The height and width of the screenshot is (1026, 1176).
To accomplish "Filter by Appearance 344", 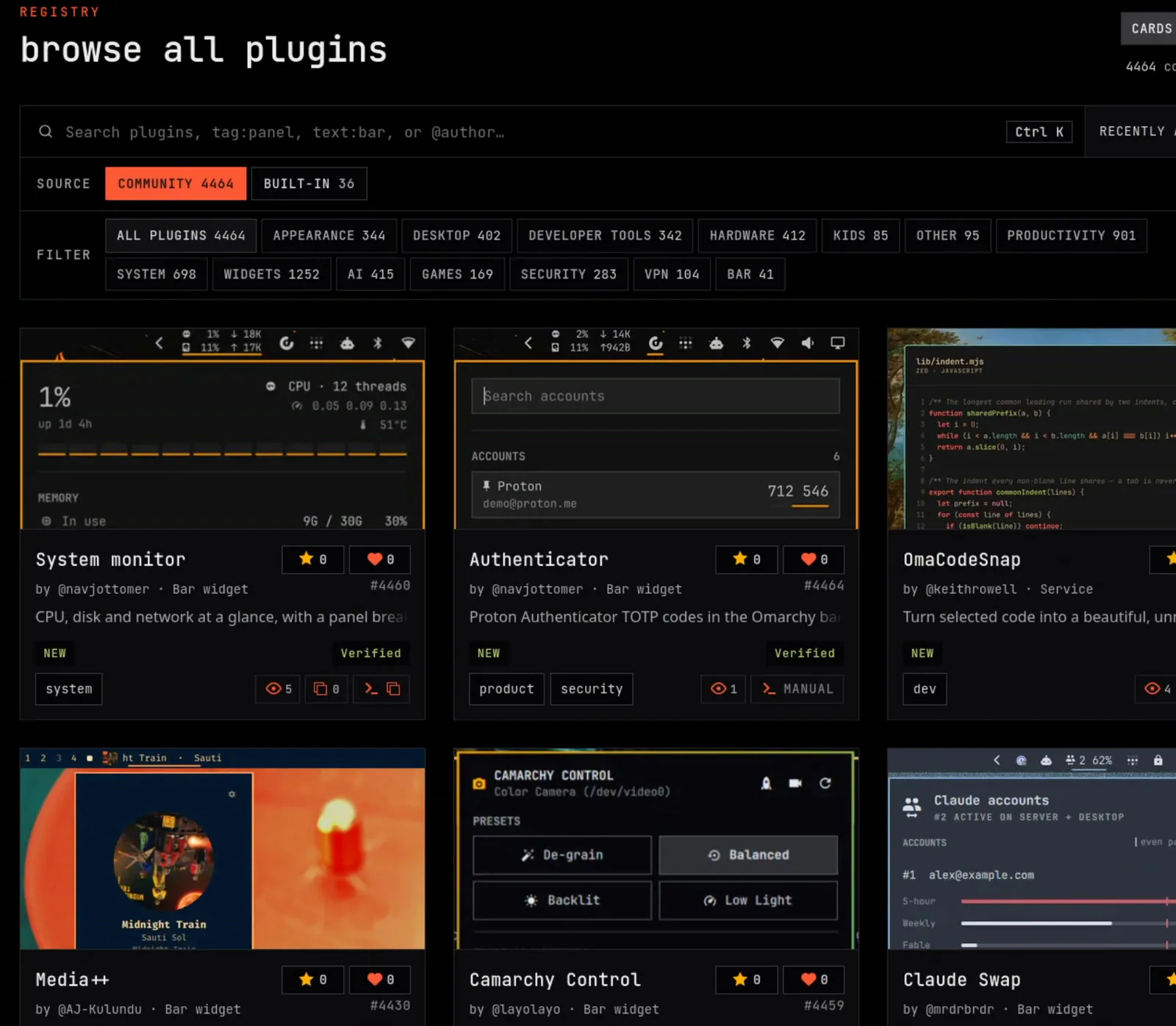I will pos(329,235).
